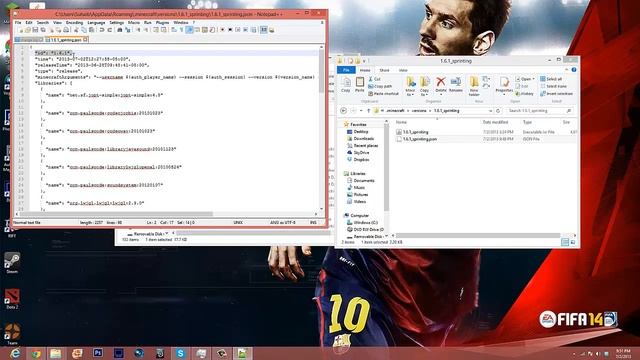Switch to the Explorer Share tab

[x=384, y=70]
